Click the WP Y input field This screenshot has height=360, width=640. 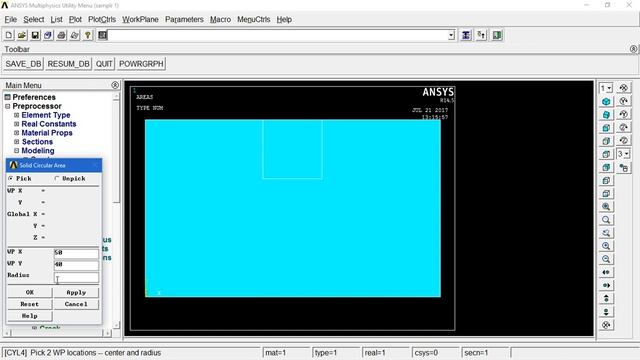[x=76, y=264]
